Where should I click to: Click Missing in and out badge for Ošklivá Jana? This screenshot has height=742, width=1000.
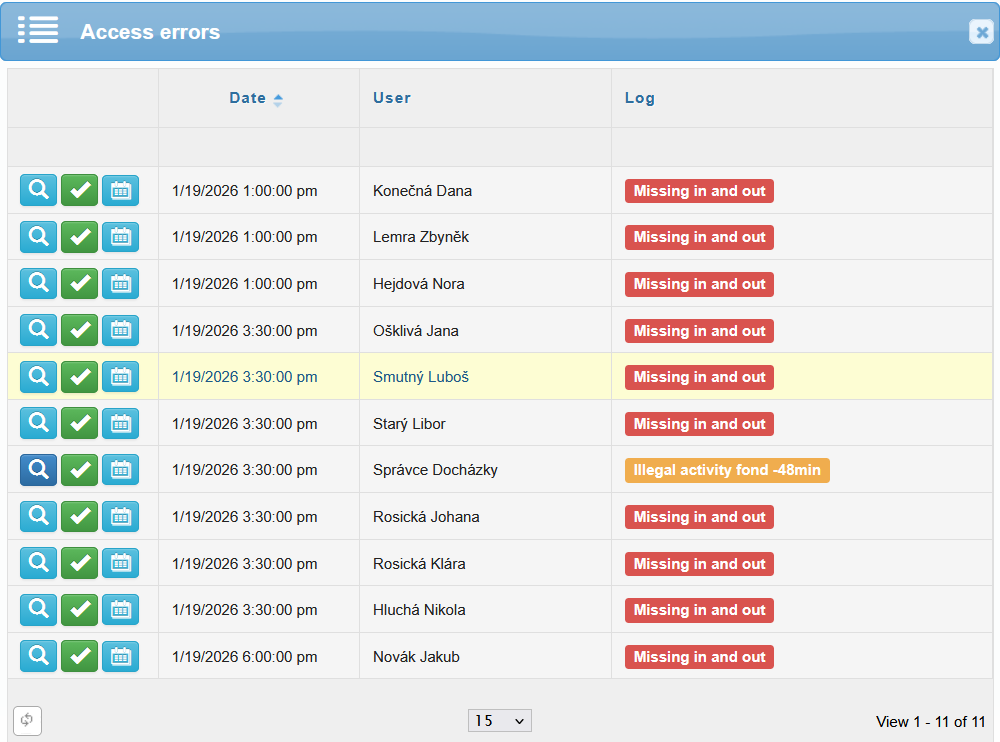[x=699, y=331]
